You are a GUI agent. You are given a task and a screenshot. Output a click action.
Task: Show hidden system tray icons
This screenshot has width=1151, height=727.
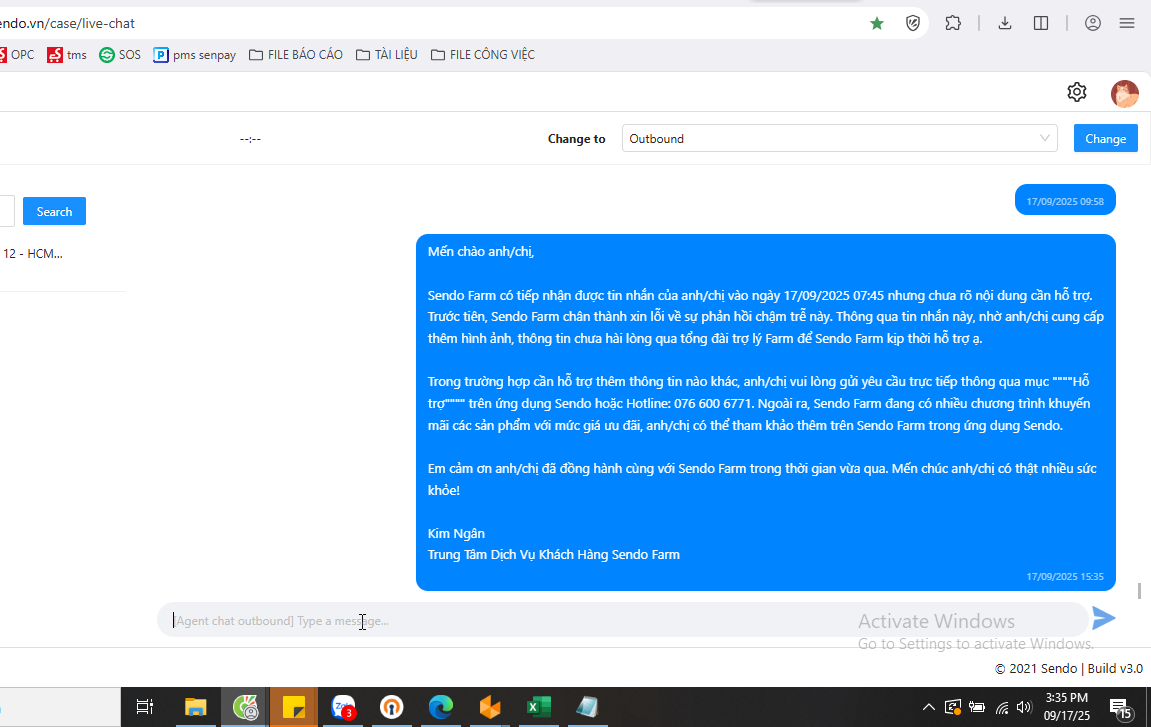[928, 707]
